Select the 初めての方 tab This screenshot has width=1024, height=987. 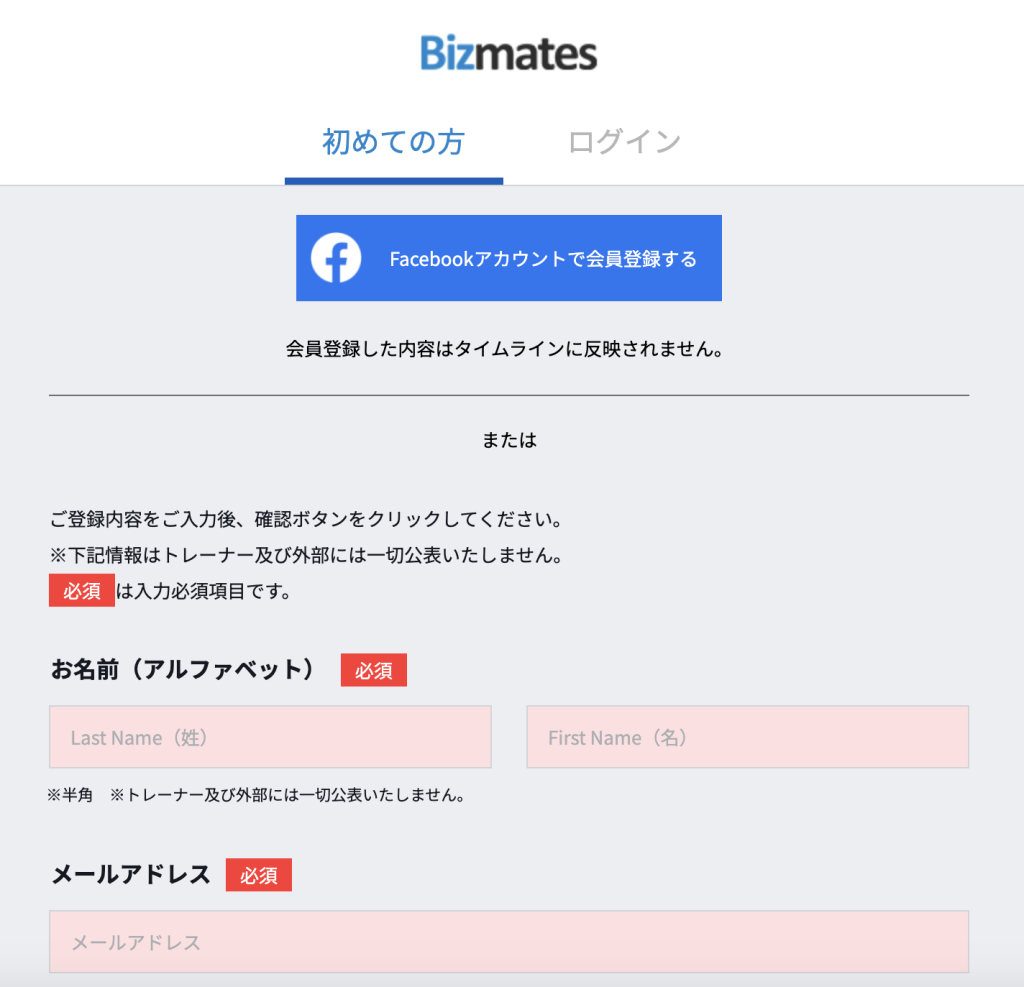pos(393,142)
